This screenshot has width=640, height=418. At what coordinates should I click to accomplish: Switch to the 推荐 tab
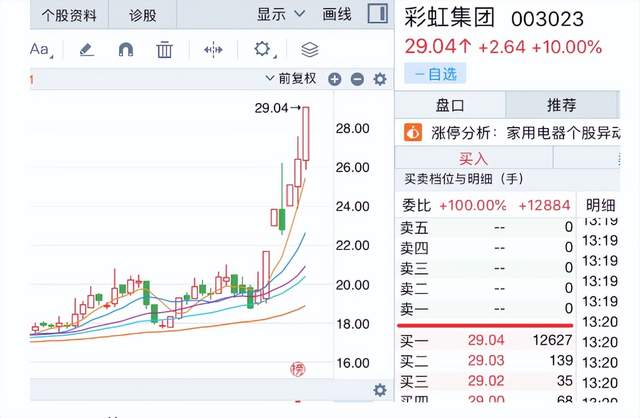click(561, 104)
